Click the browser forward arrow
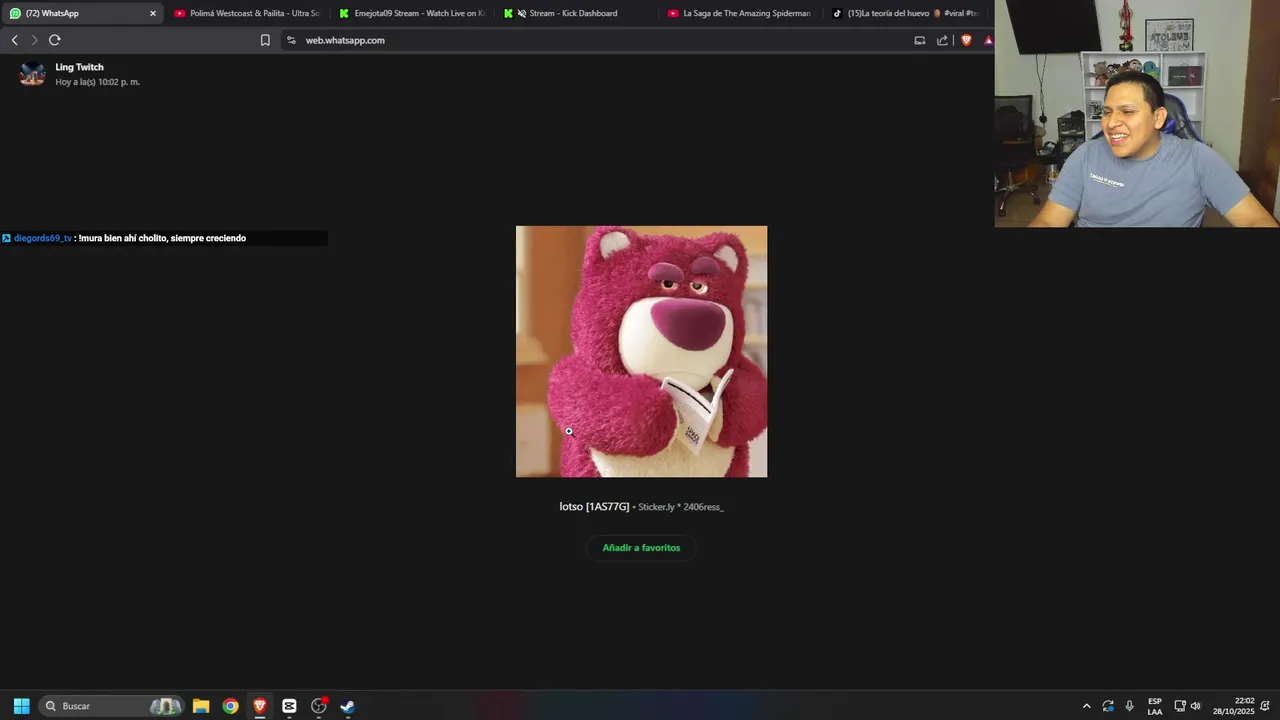 pos(34,40)
